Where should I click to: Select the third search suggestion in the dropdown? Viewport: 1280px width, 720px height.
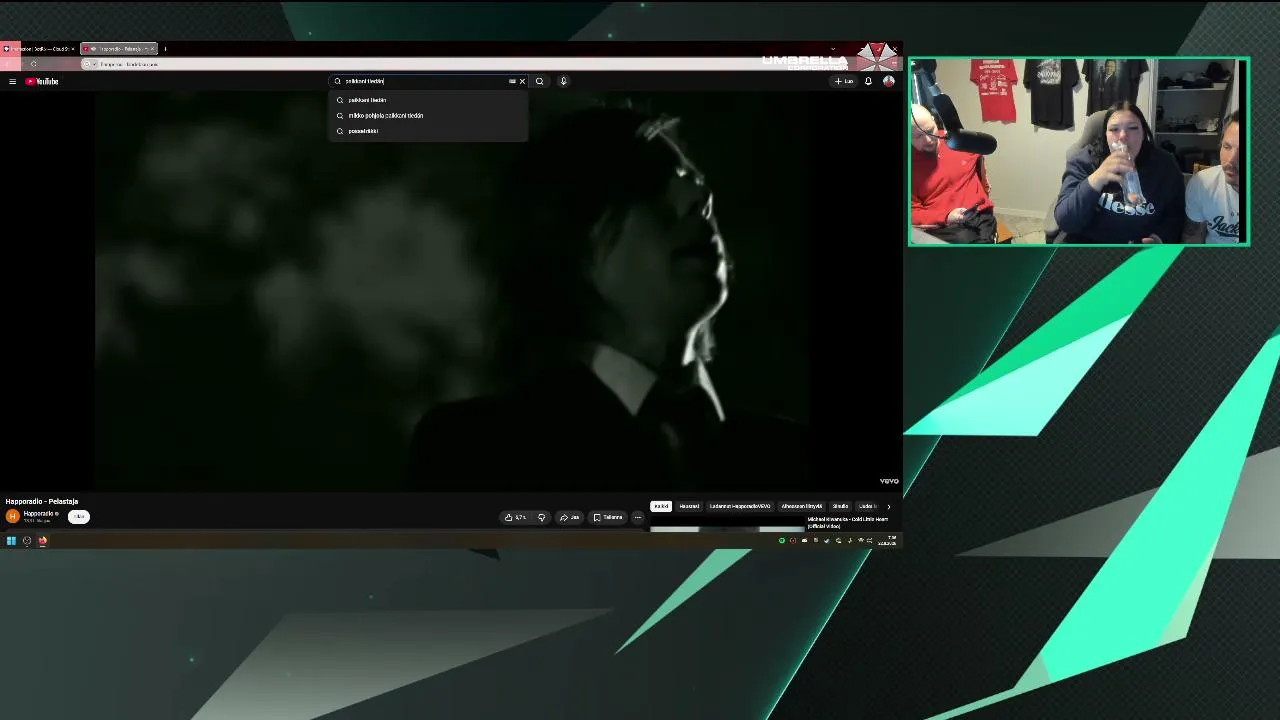coord(428,131)
